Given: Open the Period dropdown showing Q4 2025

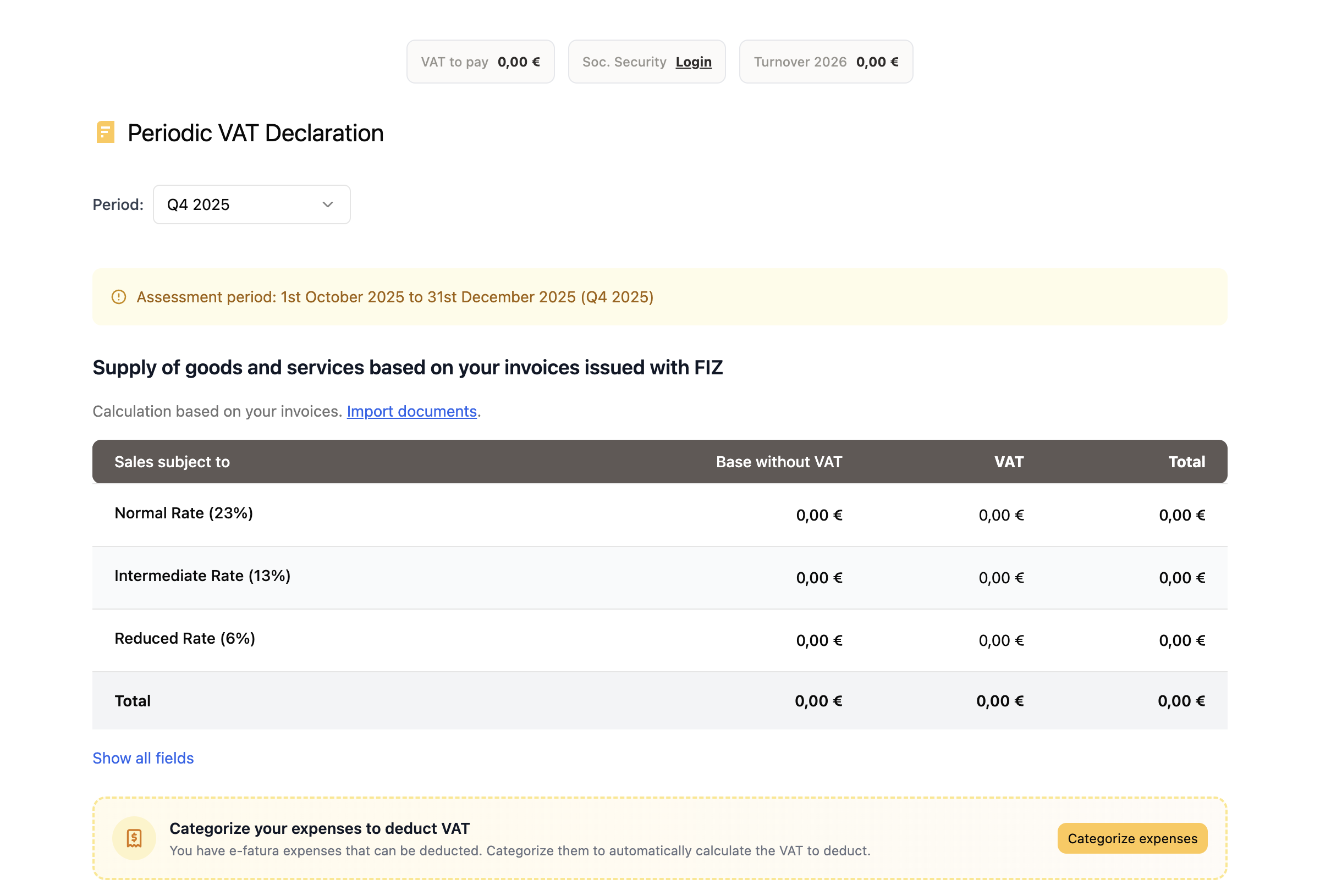Looking at the screenshot, I should pyautogui.click(x=251, y=204).
